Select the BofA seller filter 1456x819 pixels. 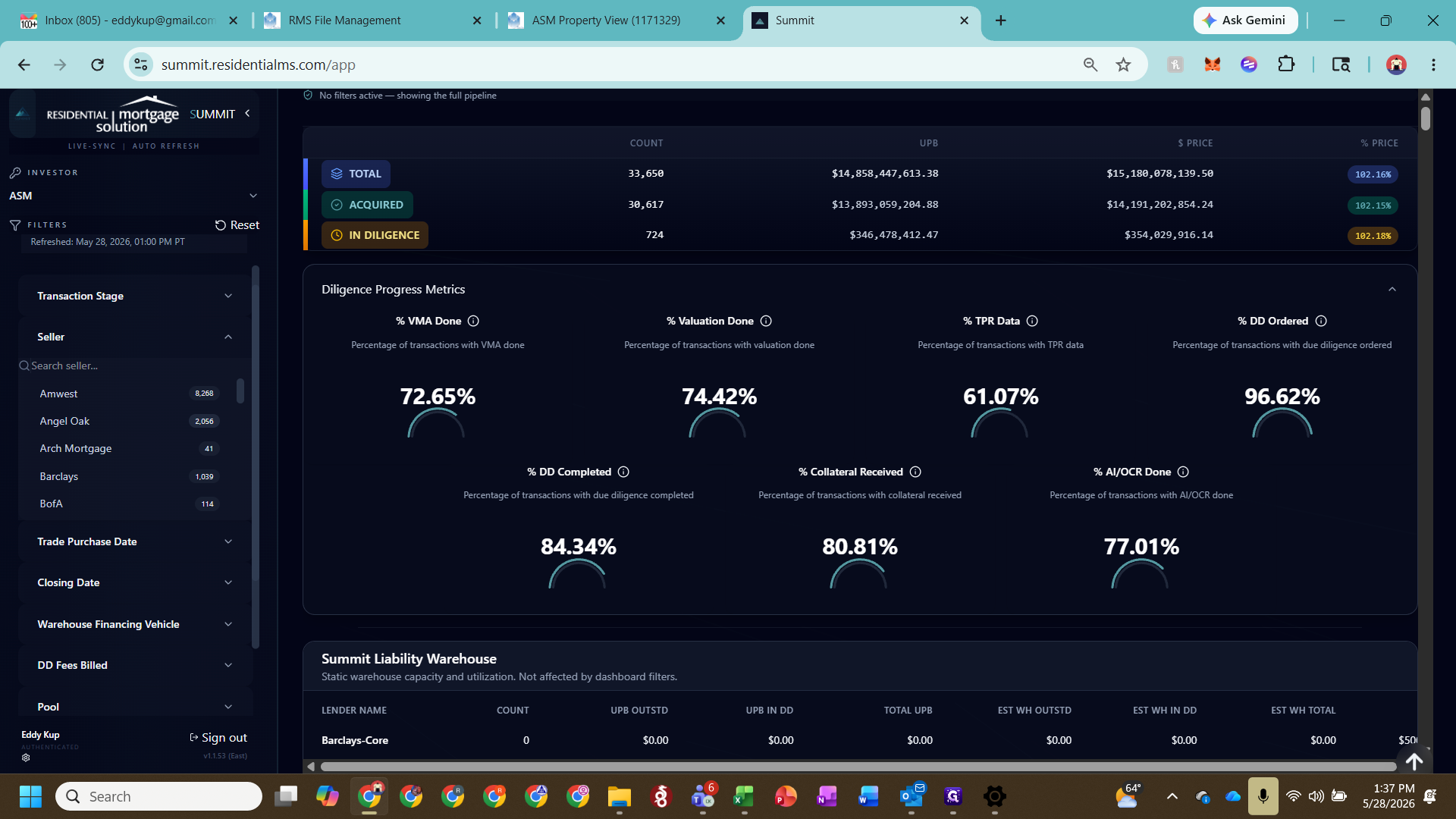point(129,504)
